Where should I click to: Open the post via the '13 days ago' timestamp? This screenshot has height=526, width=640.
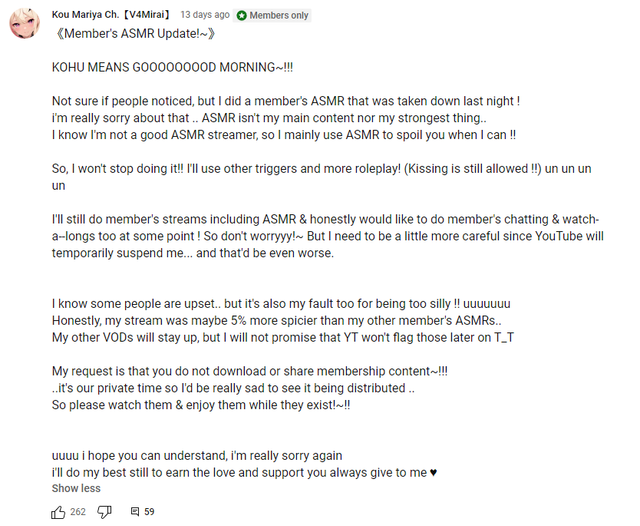[x=205, y=15]
